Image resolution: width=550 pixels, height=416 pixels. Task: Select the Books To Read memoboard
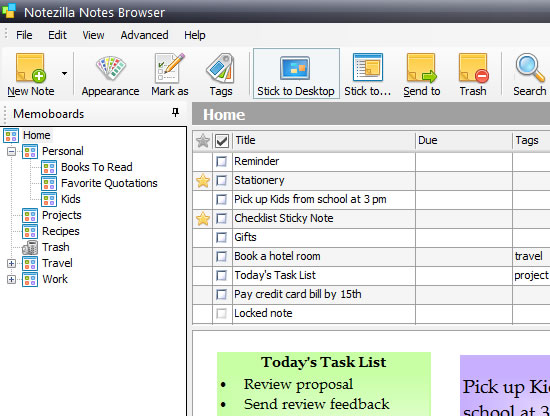[x=96, y=167]
